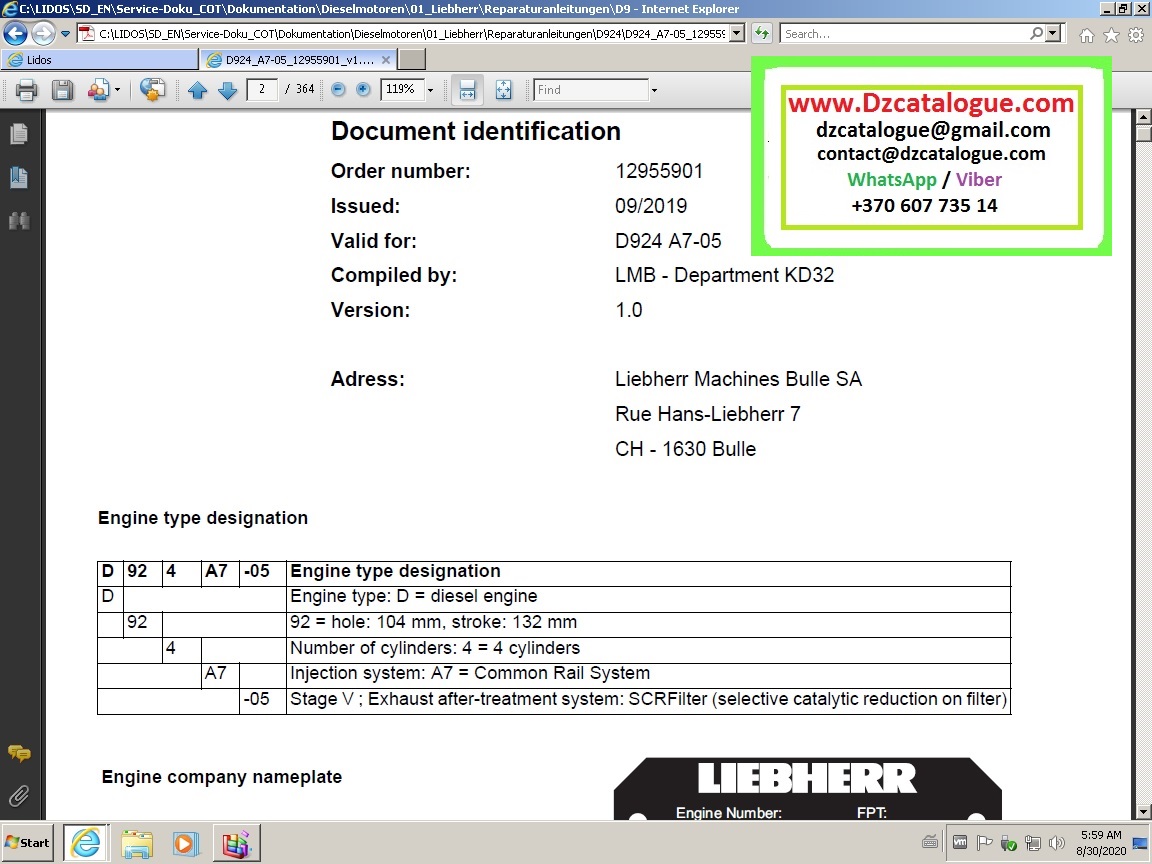Click the browser Back arrow button

[15, 33]
